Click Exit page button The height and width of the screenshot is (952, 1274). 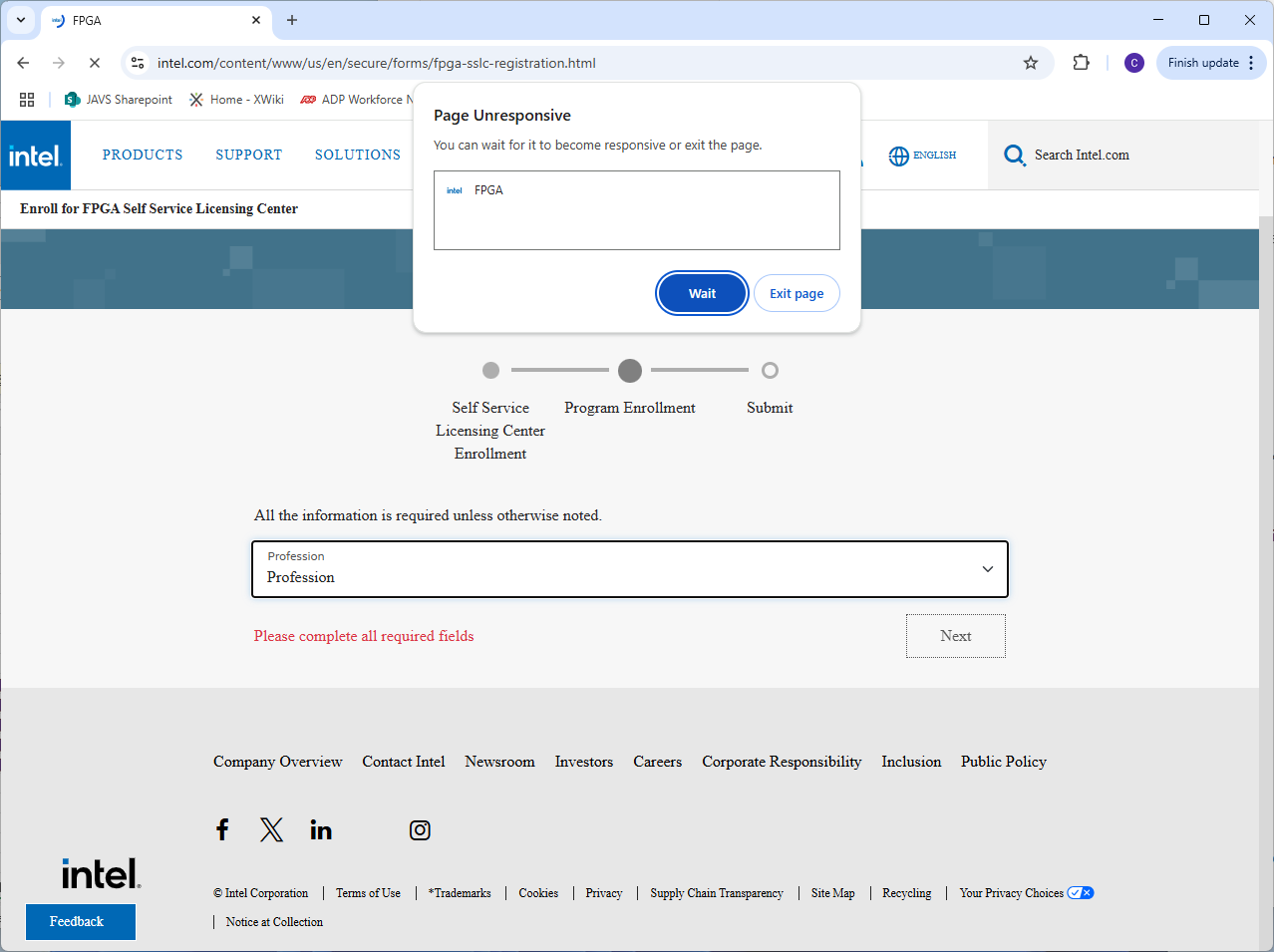pyautogui.click(x=796, y=293)
